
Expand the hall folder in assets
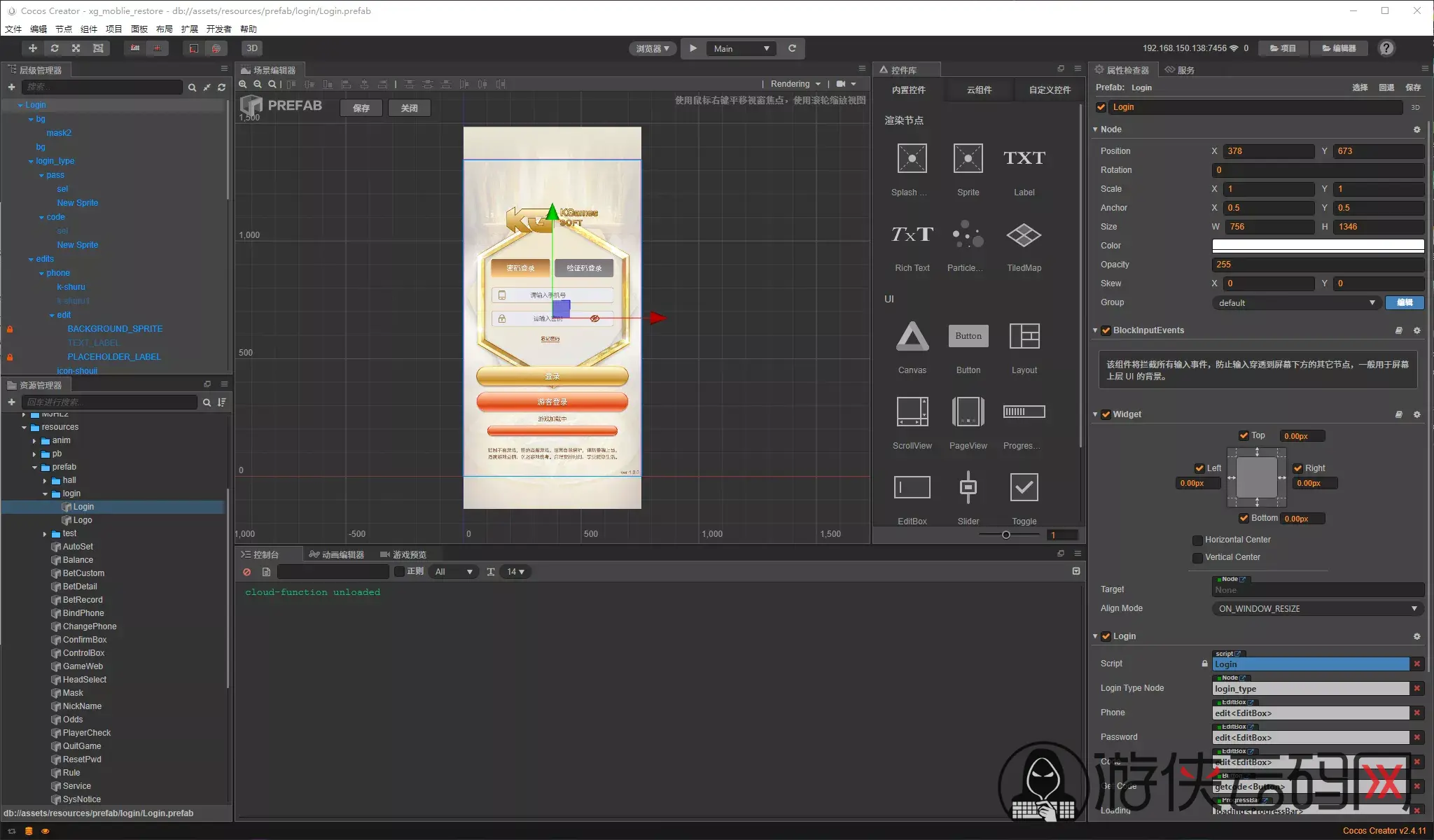[45, 481]
